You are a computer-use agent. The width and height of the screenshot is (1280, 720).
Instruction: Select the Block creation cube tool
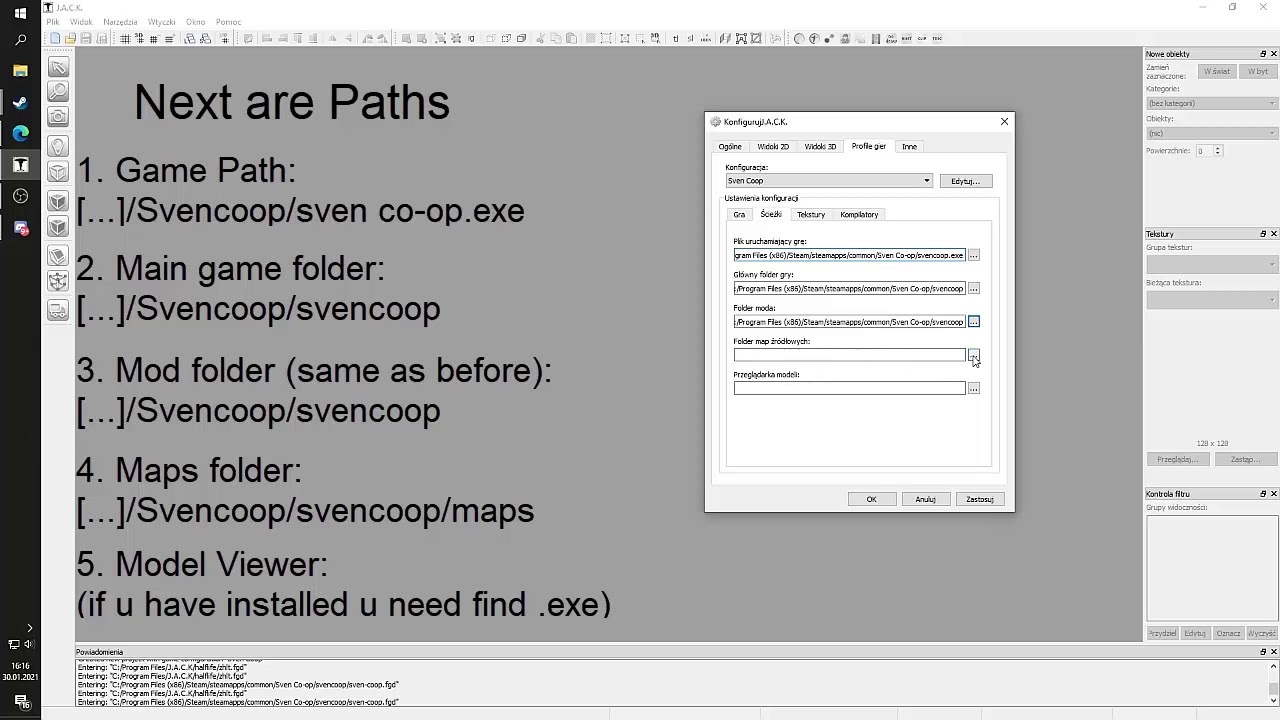pos(59,172)
